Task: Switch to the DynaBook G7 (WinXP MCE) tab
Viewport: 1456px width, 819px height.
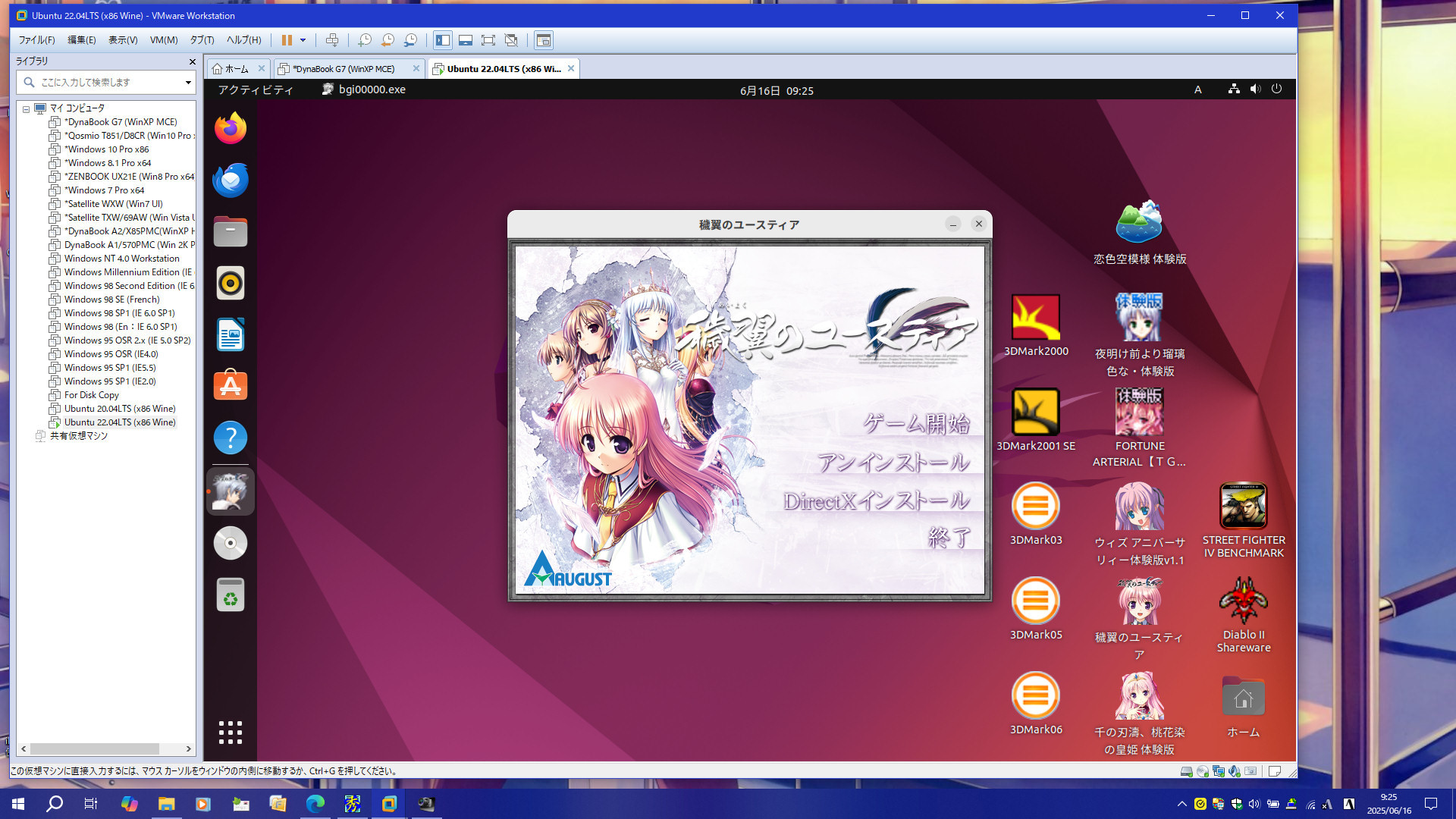Action: (344, 69)
